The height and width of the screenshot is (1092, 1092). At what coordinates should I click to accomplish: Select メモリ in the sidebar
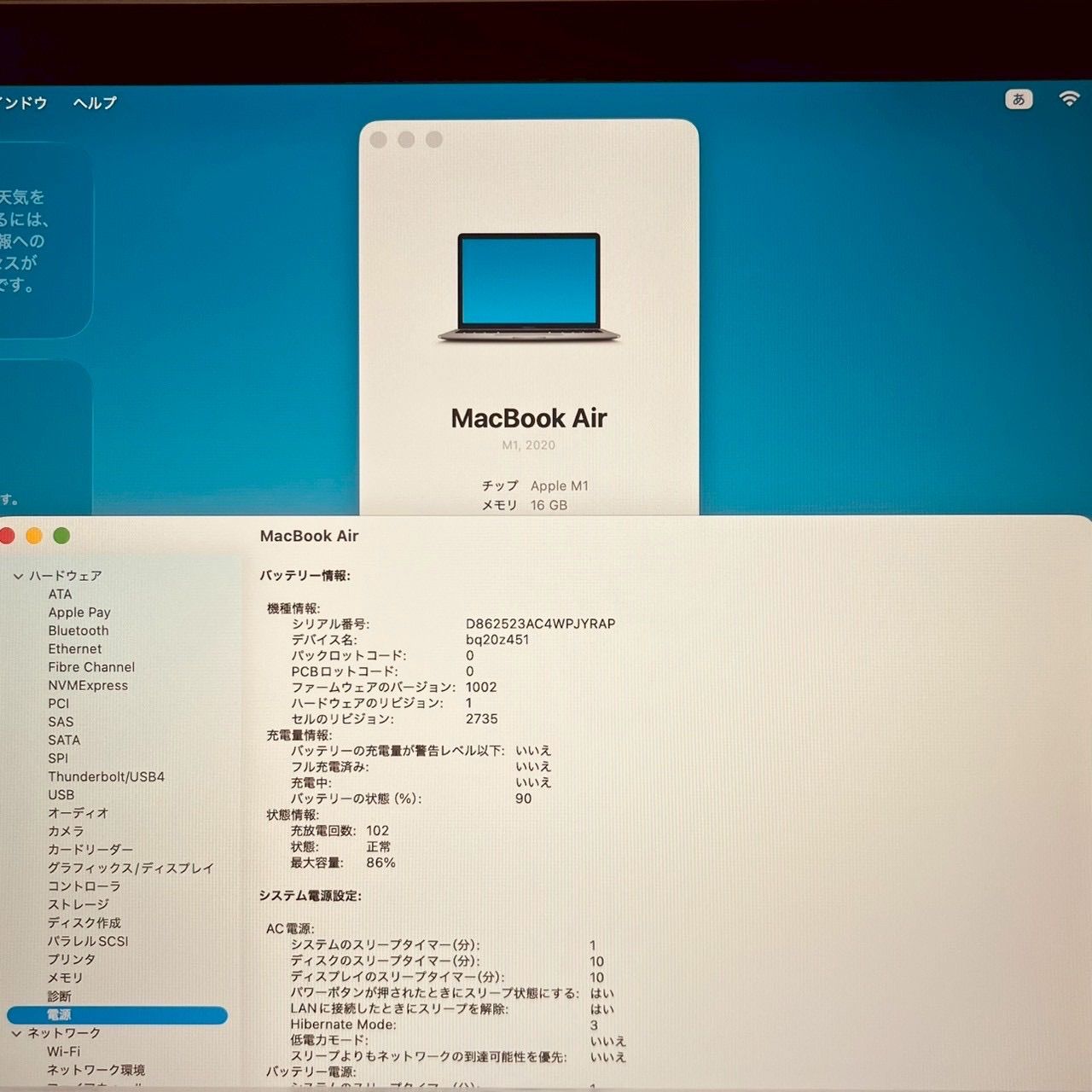(x=65, y=978)
